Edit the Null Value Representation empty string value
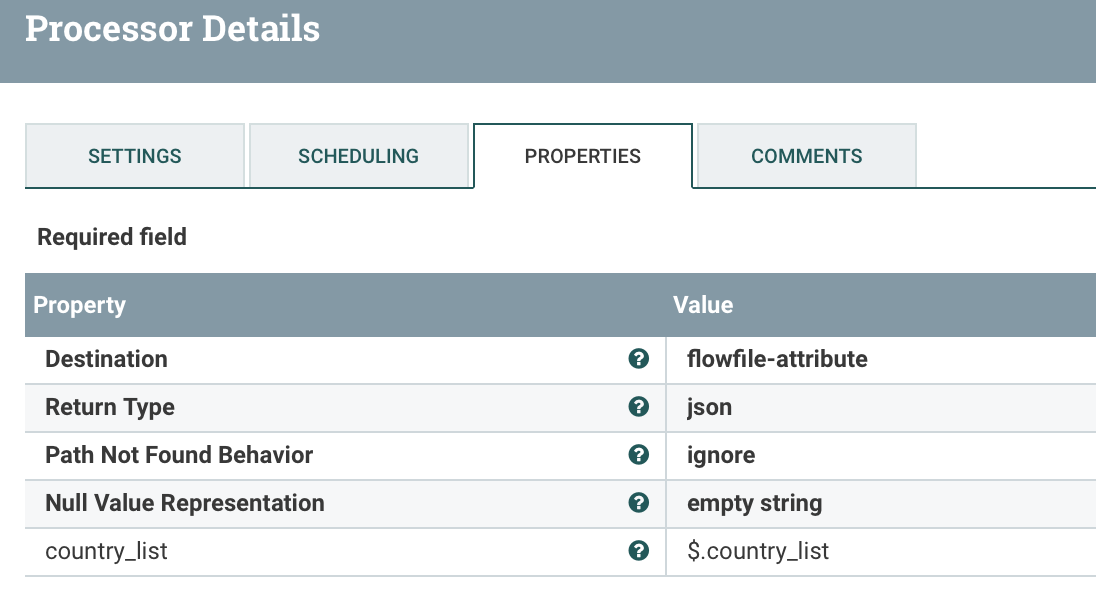The height and width of the screenshot is (592, 1096). click(x=754, y=503)
